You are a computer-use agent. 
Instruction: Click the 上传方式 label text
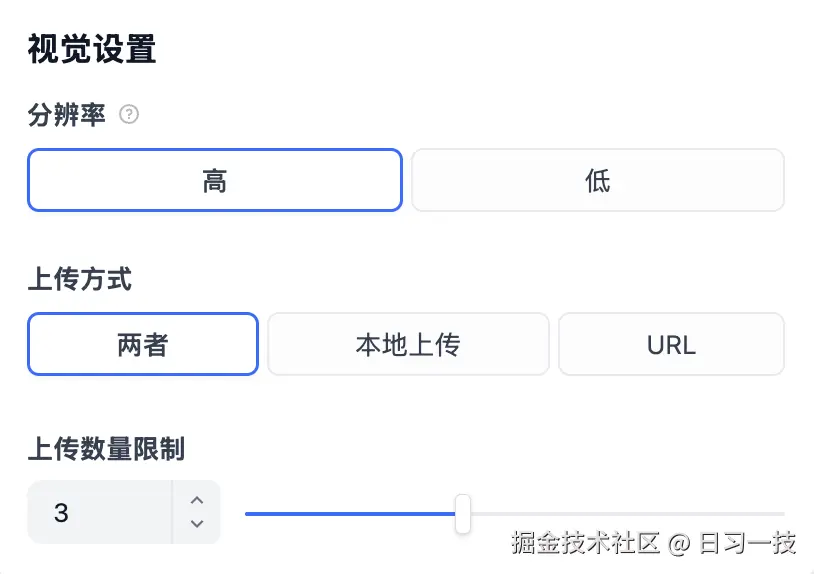(x=80, y=279)
